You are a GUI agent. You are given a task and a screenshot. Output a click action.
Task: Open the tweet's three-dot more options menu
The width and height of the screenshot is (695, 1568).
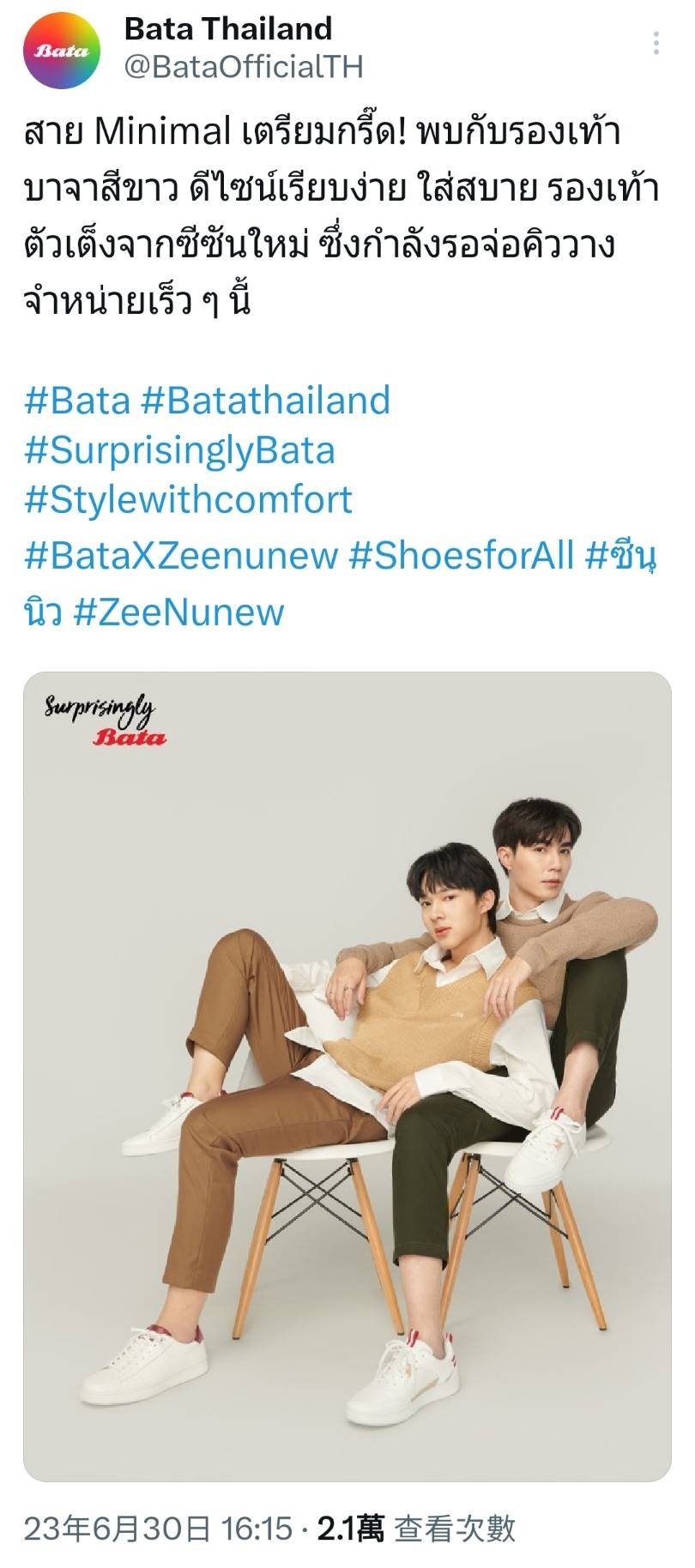[x=657, y=43]
